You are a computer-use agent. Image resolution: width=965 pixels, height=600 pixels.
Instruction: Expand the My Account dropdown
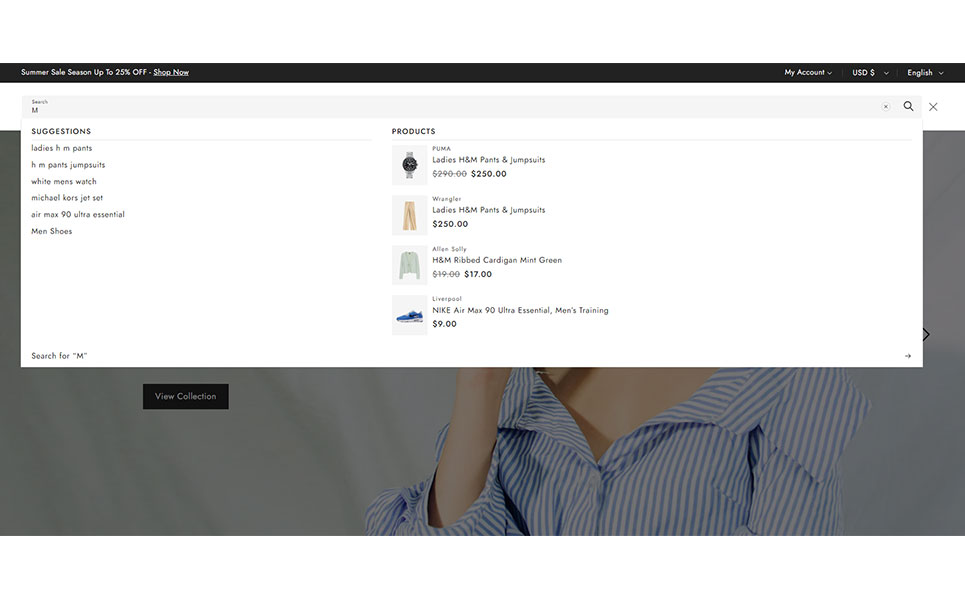pyautogui.click(x=807, y=73)
